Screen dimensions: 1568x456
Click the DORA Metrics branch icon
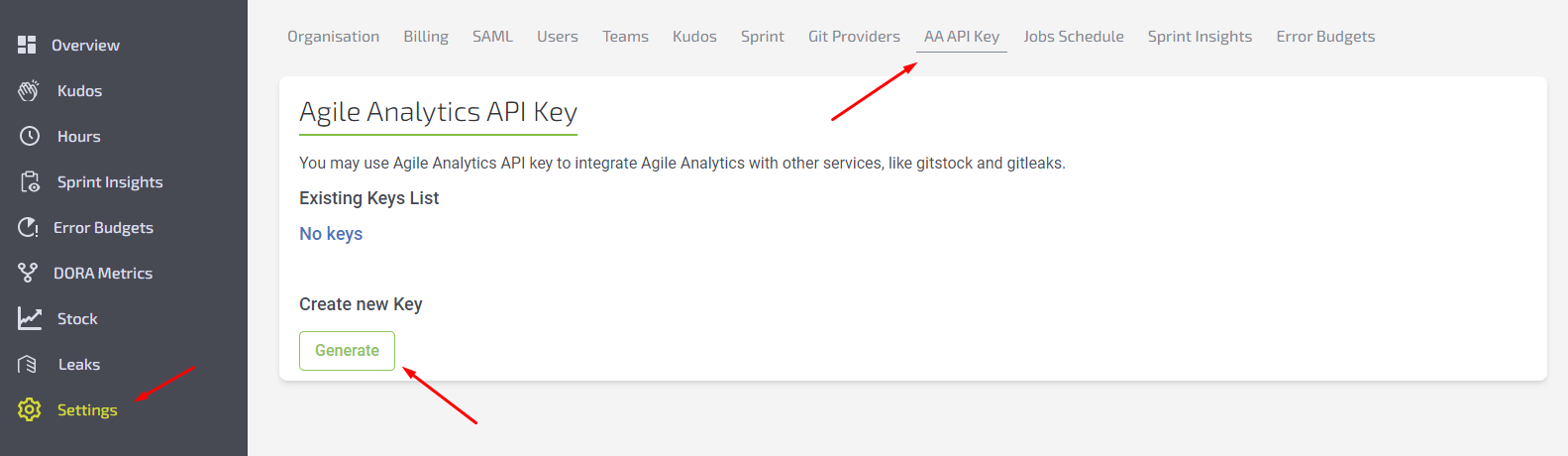(x=28, y=273)
